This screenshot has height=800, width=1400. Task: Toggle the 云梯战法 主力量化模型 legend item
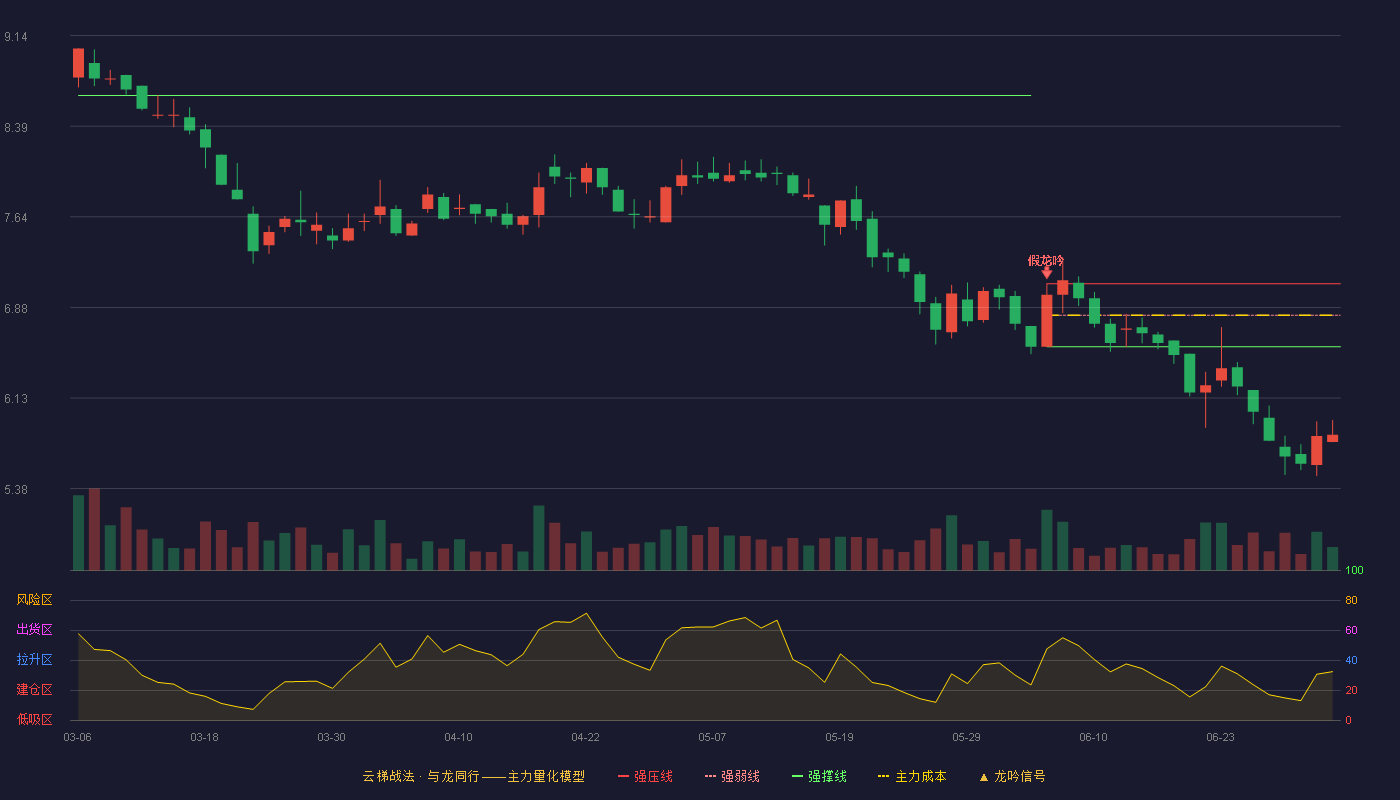pyautogui.click(x=473, y=776)
